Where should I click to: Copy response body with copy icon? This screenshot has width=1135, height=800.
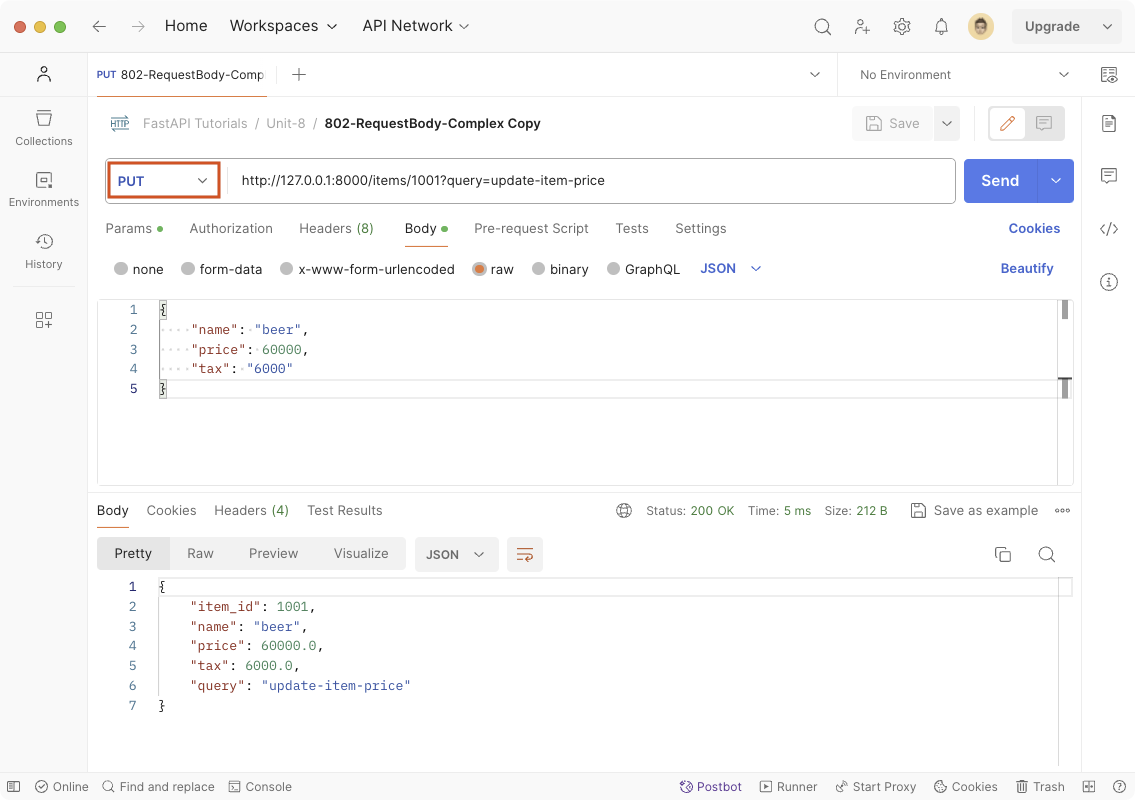(x=1002, y=554)
